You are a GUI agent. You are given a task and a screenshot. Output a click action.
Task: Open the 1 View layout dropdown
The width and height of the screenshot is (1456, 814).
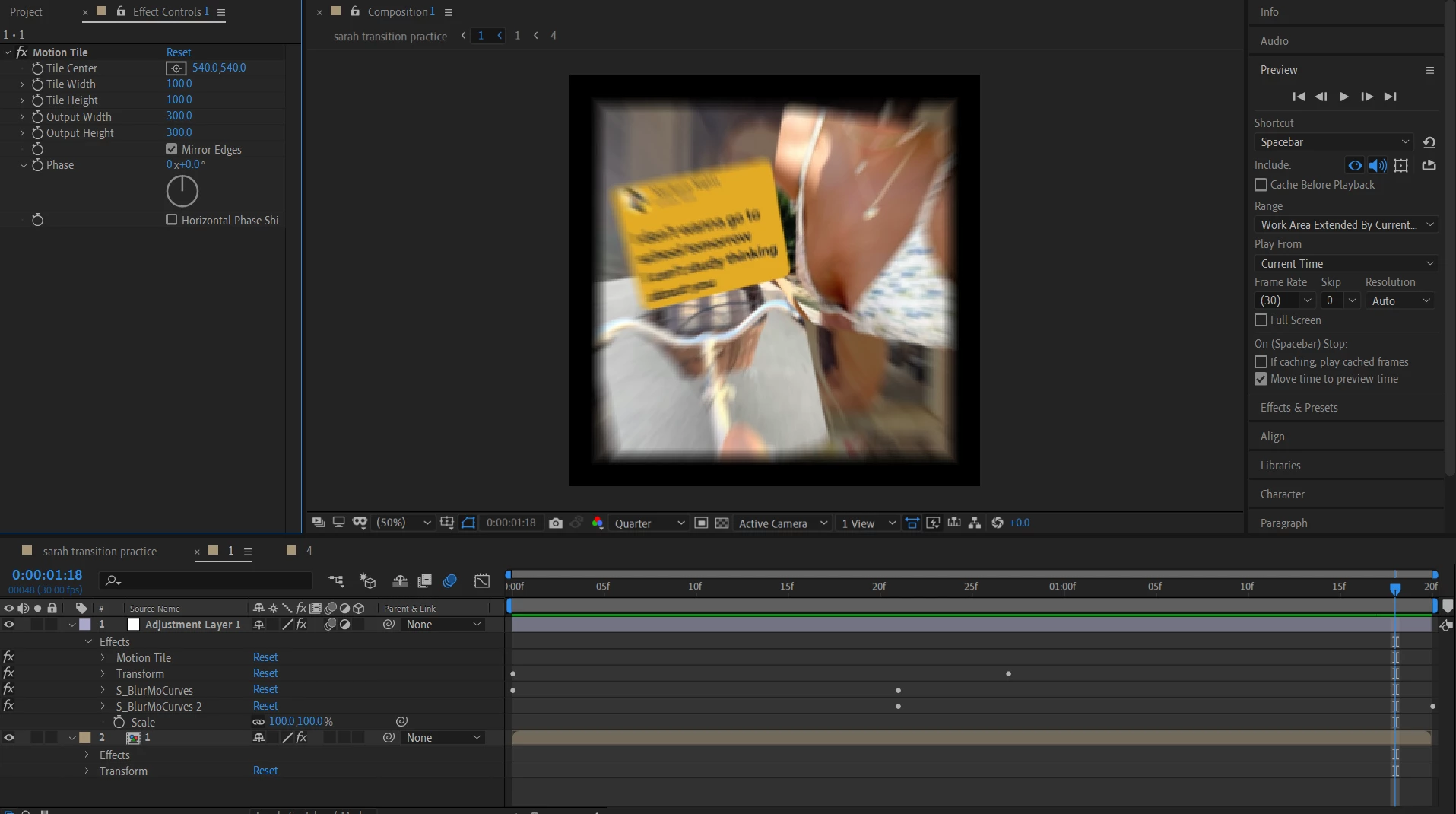tap(868, 523)
